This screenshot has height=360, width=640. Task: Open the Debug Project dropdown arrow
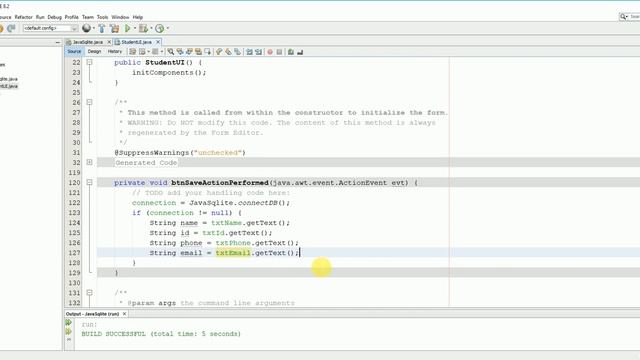tap(151, 28)
